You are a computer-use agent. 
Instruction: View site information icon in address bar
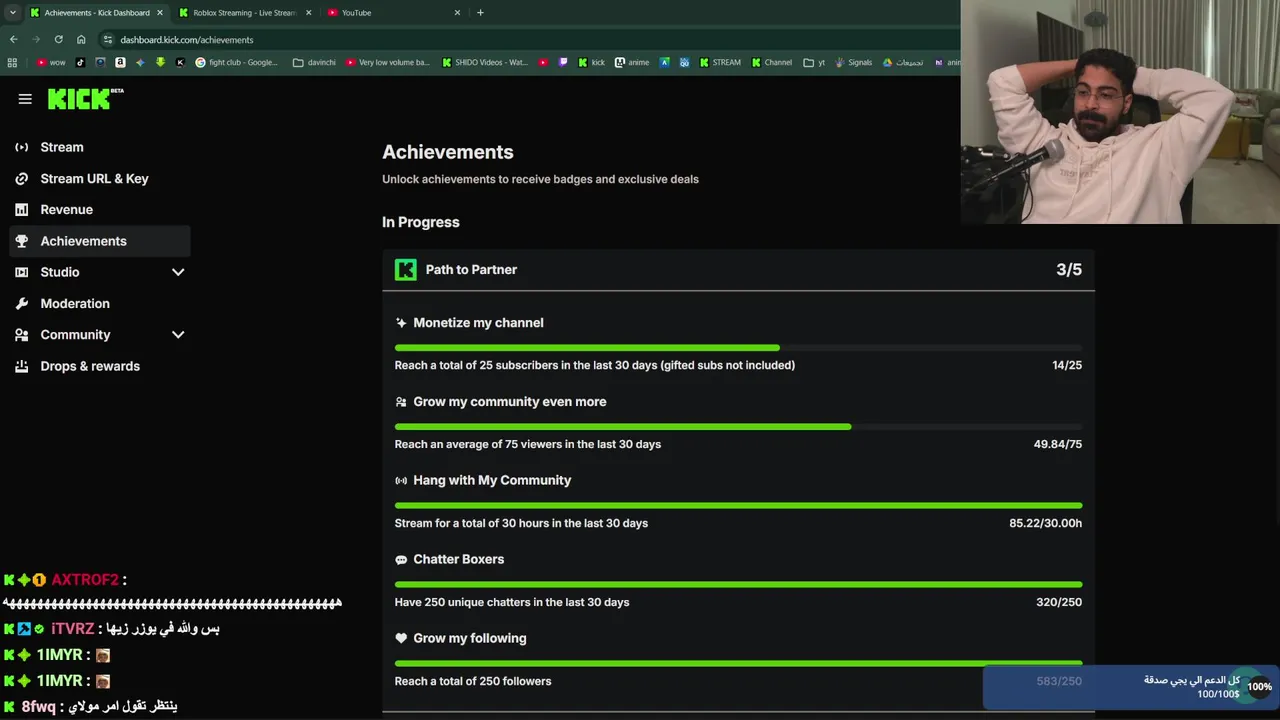pyautogui.click(x=108, y=40)
